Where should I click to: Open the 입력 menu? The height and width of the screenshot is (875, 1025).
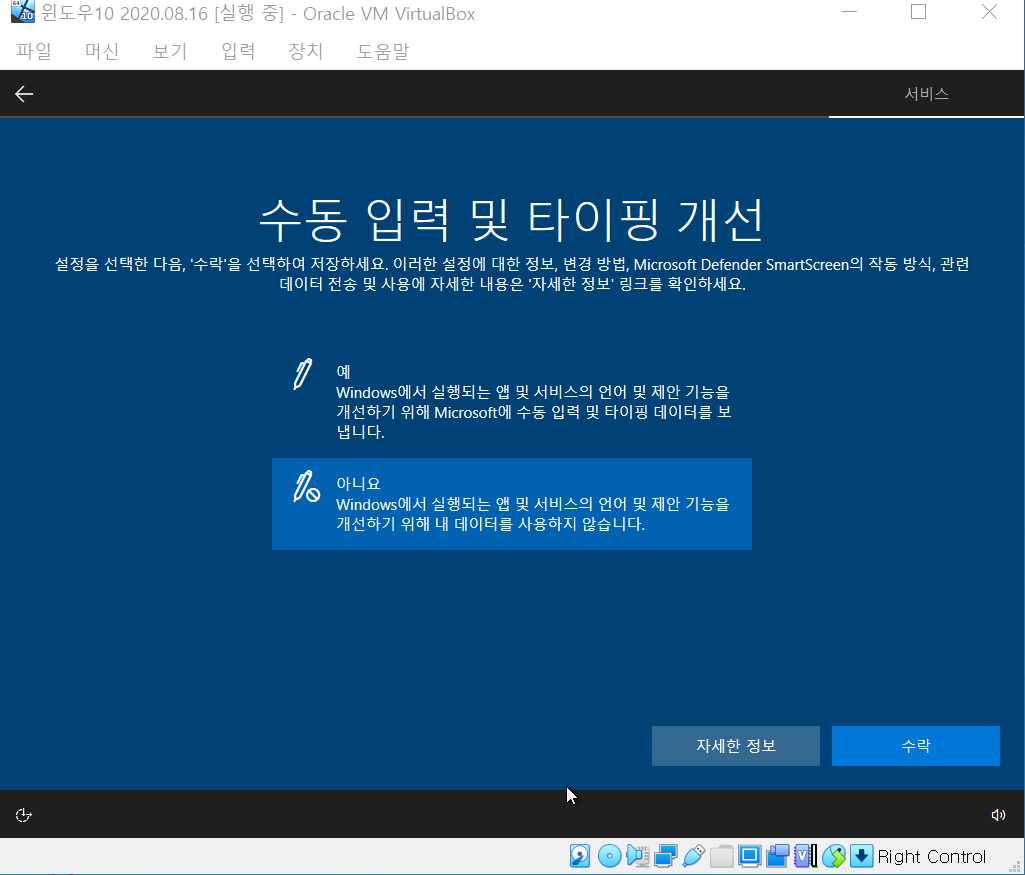(x=238, y=51)
